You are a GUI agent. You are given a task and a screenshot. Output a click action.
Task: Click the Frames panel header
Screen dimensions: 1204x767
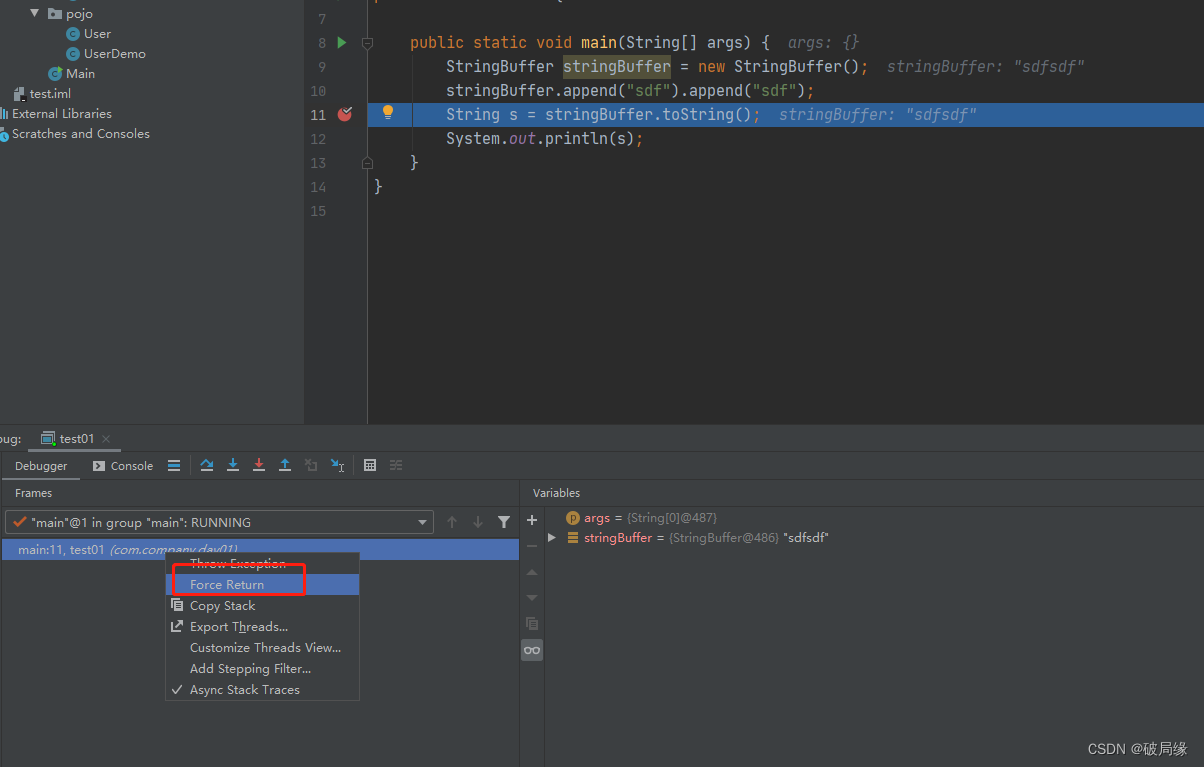pyautogui.click(x=33, y=493)
